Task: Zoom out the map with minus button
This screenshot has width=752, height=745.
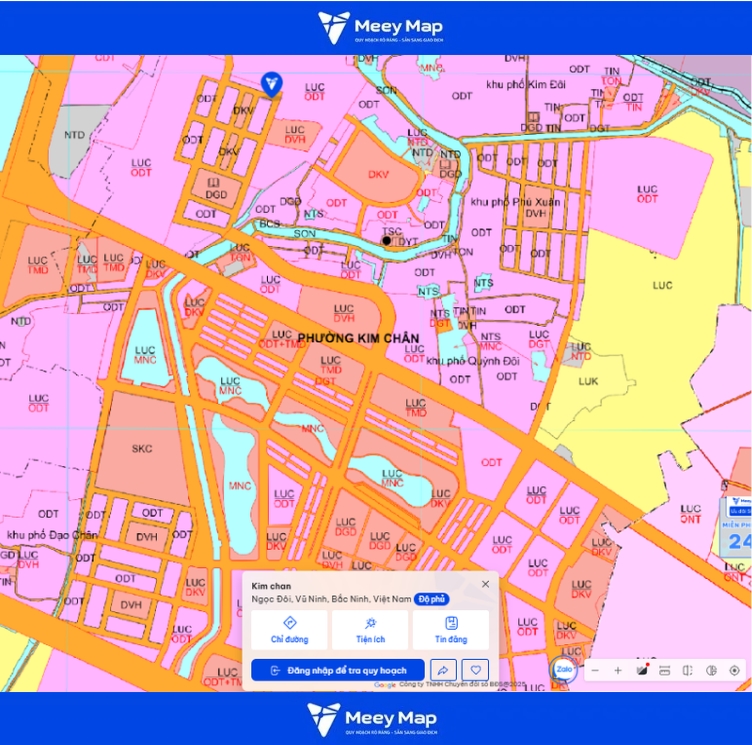Action: tap(595, 670)
